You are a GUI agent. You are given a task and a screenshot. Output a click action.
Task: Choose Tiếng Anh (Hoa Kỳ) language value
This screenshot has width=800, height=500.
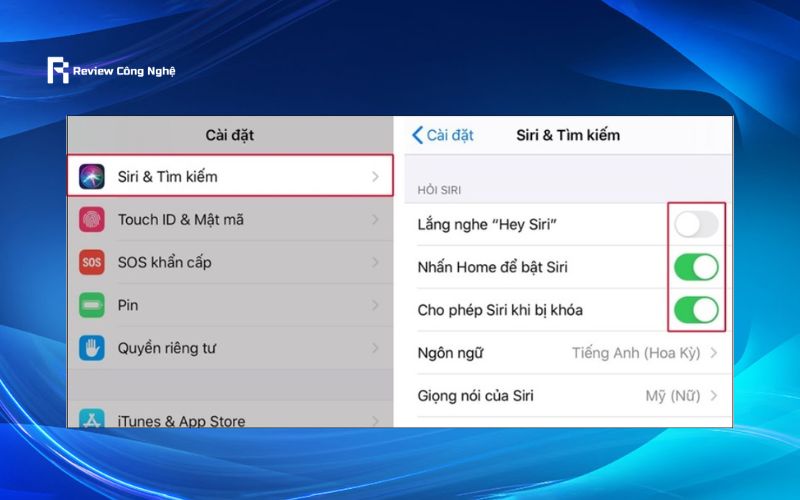click(636, 353)
